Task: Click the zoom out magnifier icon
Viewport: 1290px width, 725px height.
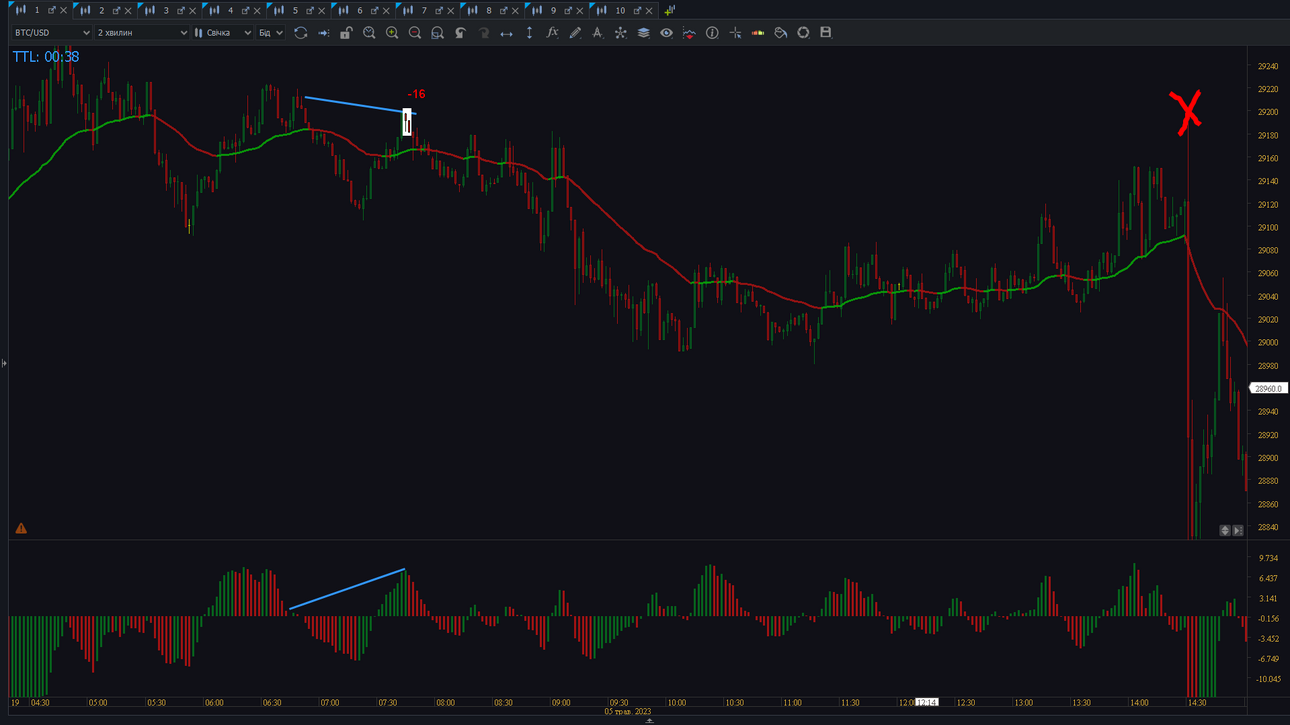Action: coord(415,33)
